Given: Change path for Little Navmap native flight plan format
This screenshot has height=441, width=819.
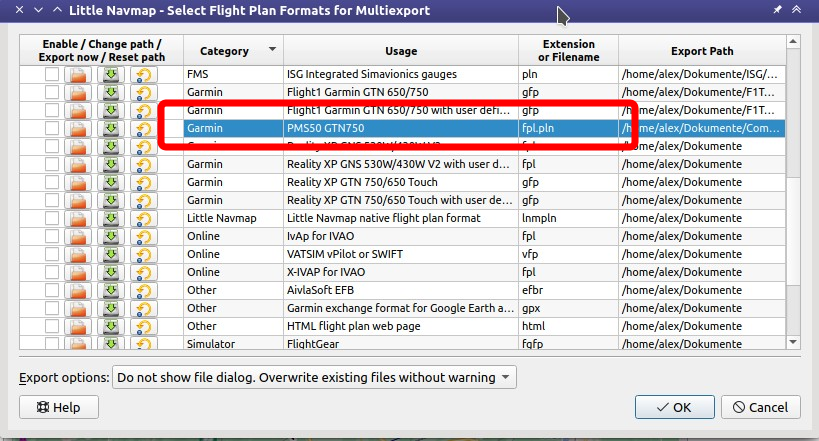Looking at the screenshot, I should (78, 218).
